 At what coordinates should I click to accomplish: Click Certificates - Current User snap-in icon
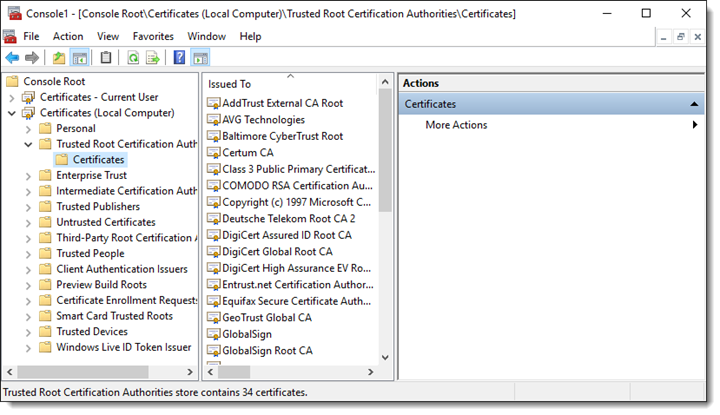(28, 97)
